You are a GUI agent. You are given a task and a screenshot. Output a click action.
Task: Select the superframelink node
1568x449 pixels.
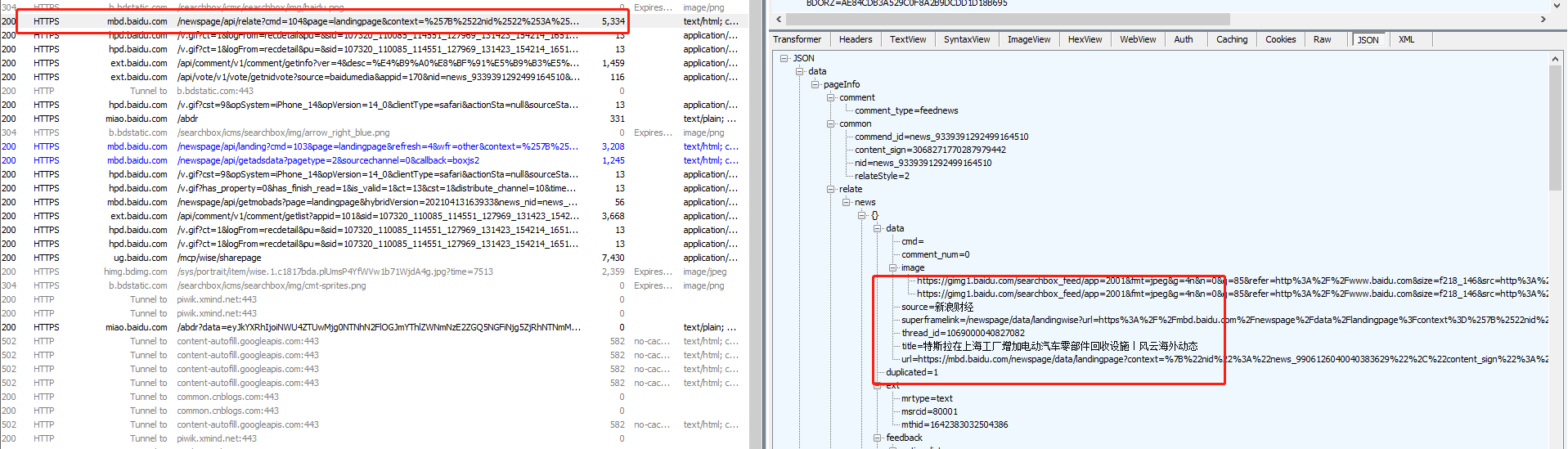click(x=1224, y=320)
